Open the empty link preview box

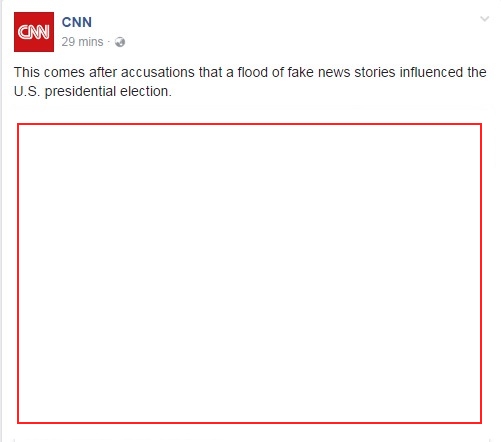point(249,273)
